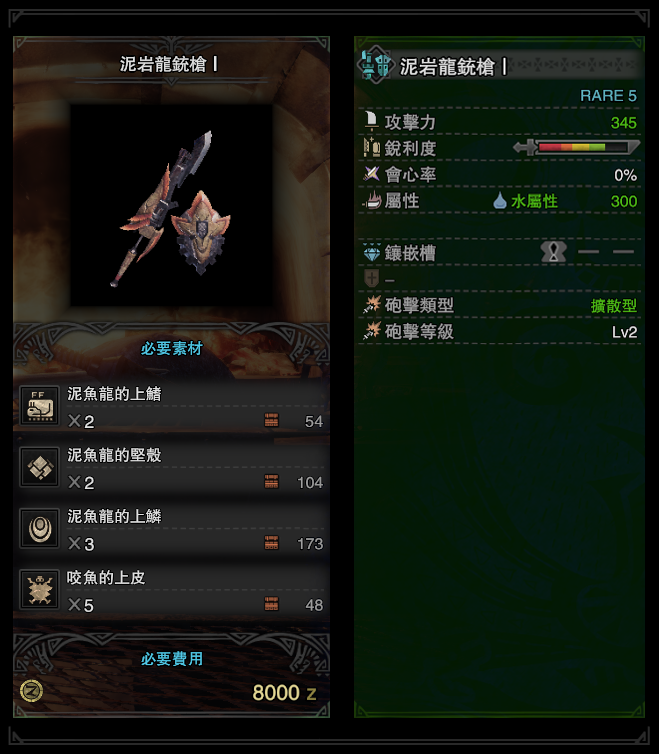Click the 8000 z cost value

(x=284, y=692)
